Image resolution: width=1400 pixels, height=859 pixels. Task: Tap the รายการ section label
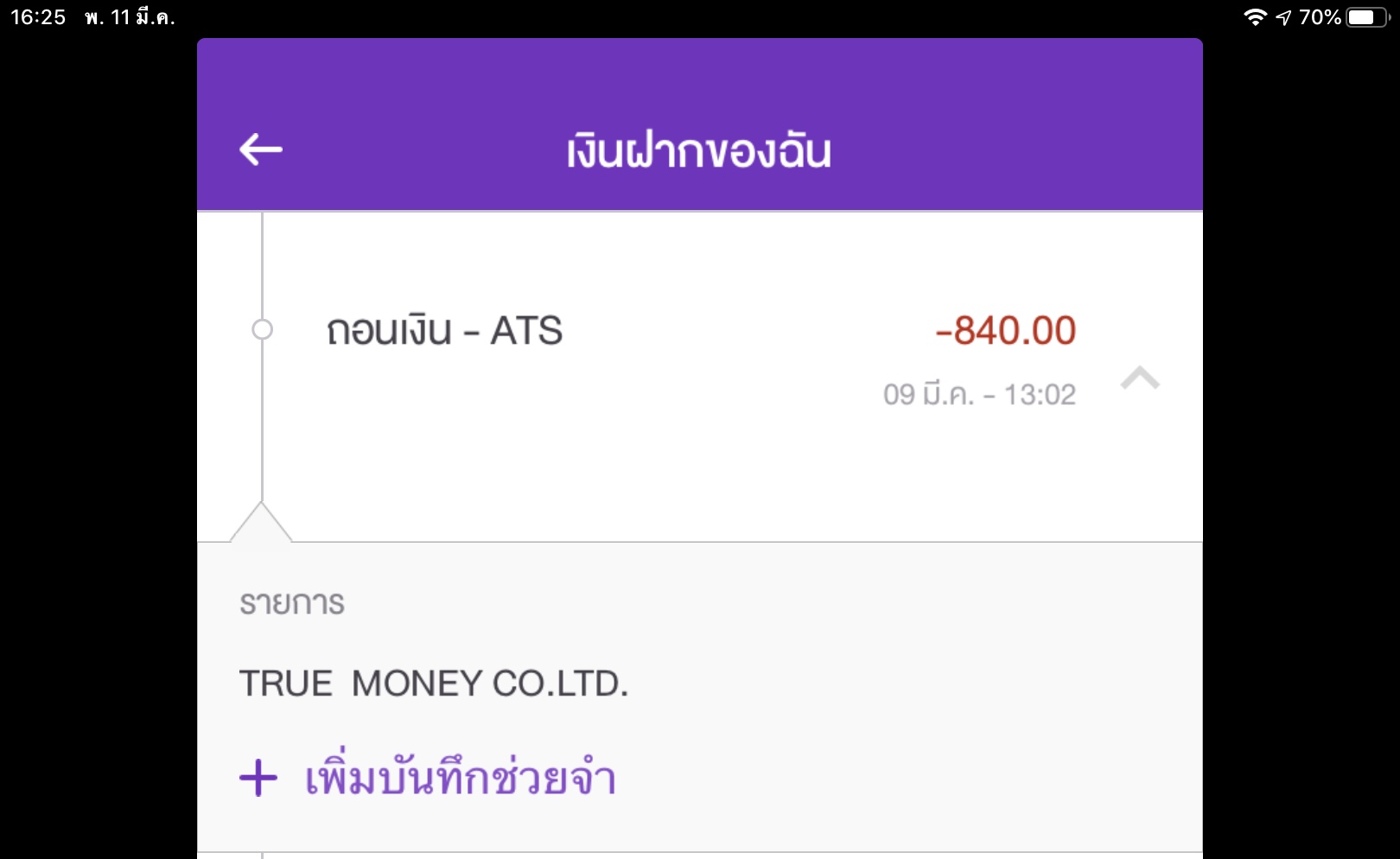[292, 603]
